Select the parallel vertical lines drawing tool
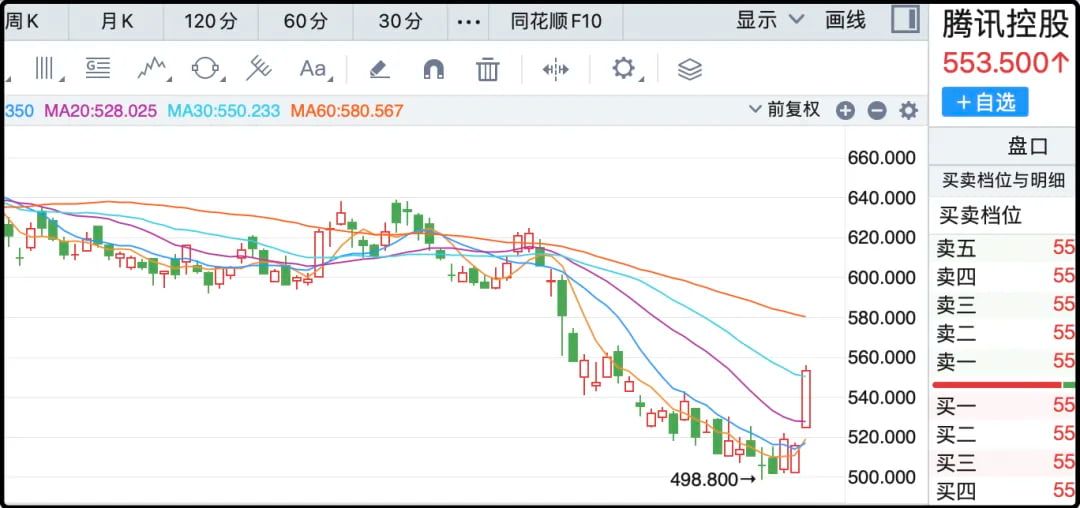The height and width of the screenshot is (508, 1080). 46,69
